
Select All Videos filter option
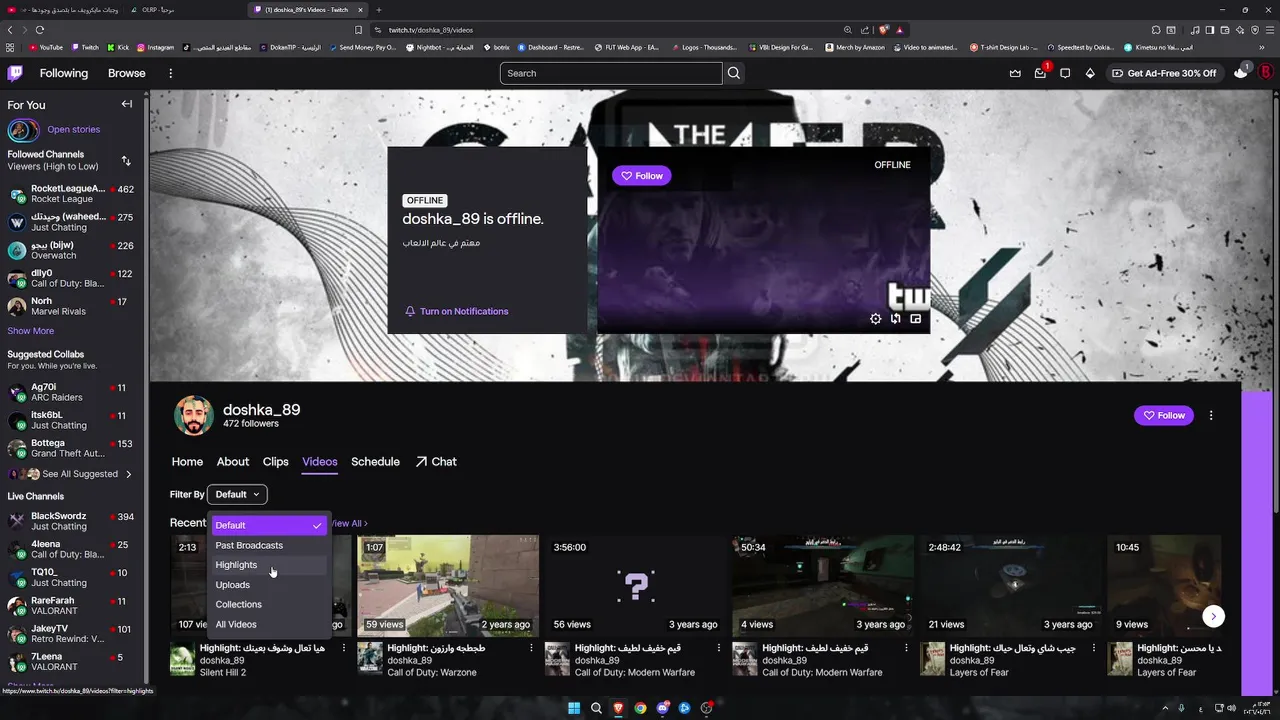(268, 624)
